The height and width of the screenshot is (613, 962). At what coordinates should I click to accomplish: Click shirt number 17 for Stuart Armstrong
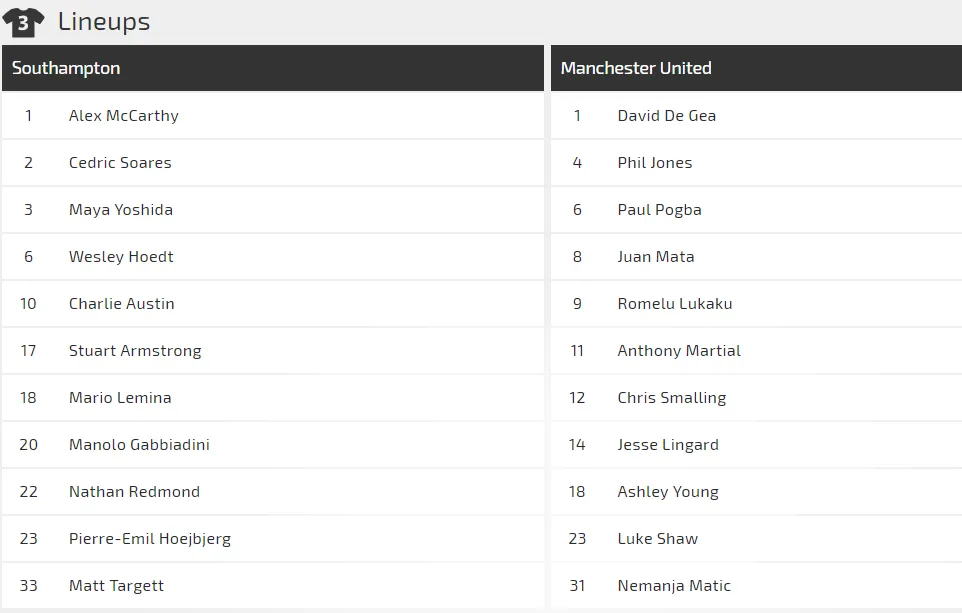(28, 351)
